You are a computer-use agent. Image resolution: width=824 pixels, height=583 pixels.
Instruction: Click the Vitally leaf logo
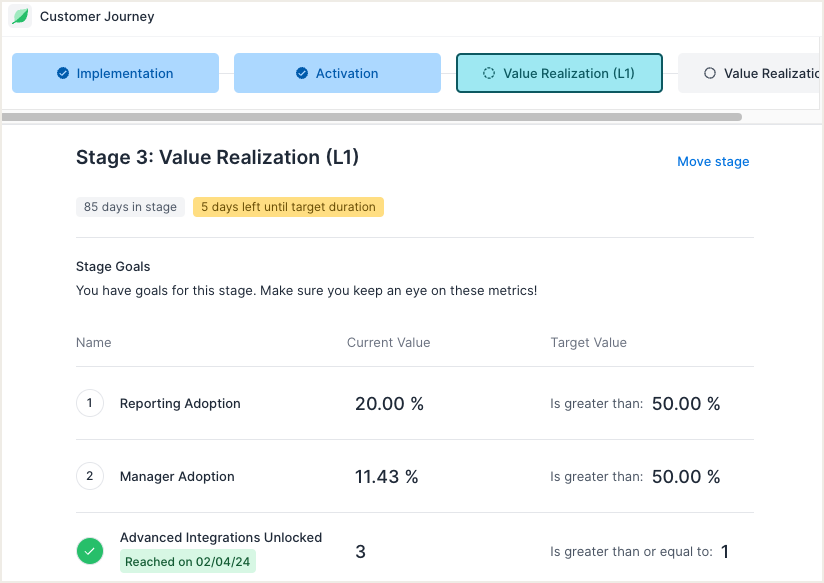tap(20, 16)
